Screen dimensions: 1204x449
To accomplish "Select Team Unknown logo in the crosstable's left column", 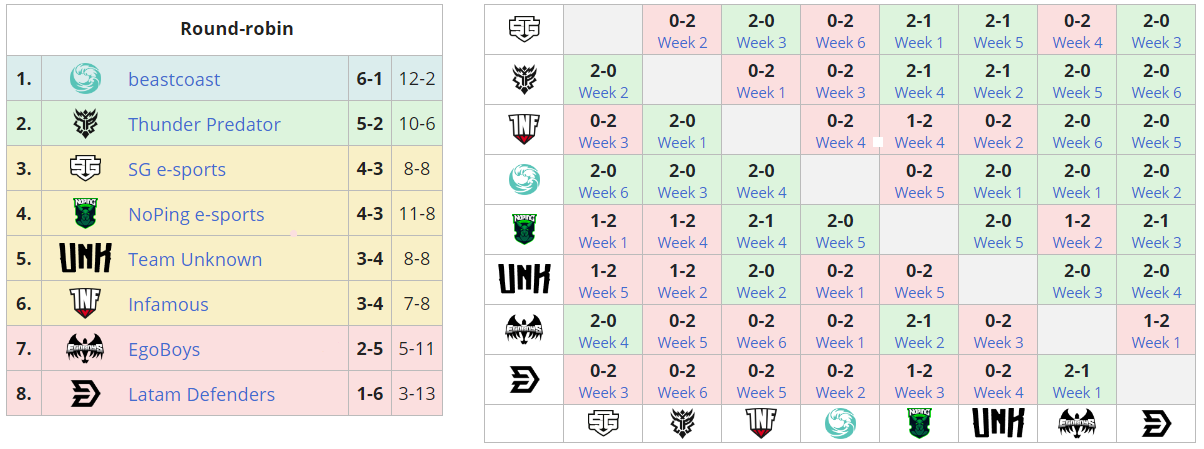I will pyautogui.click(x=524, y=280).
